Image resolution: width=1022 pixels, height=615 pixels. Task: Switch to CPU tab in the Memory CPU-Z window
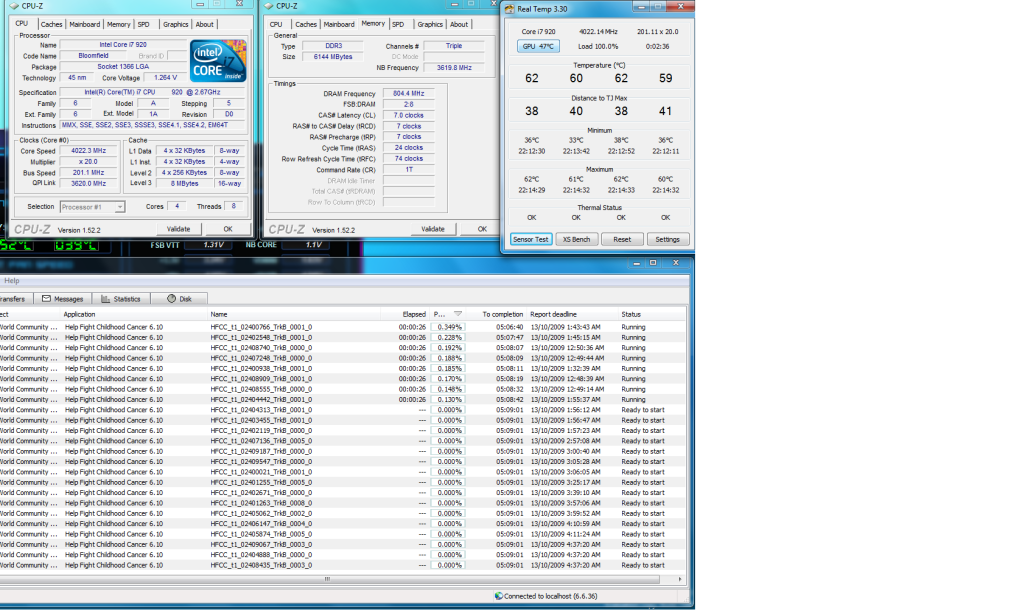276,24
